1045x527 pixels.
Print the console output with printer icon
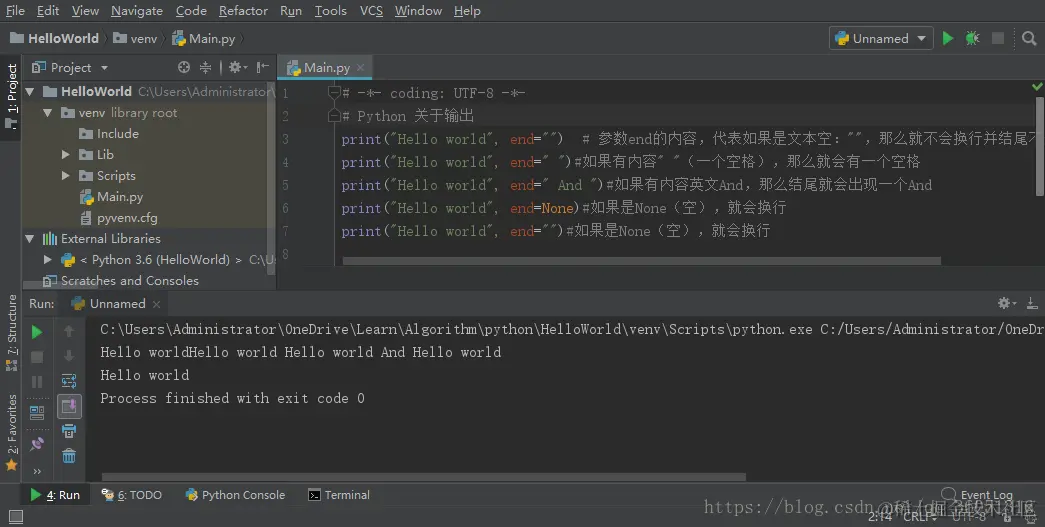(x=69, y=431)
